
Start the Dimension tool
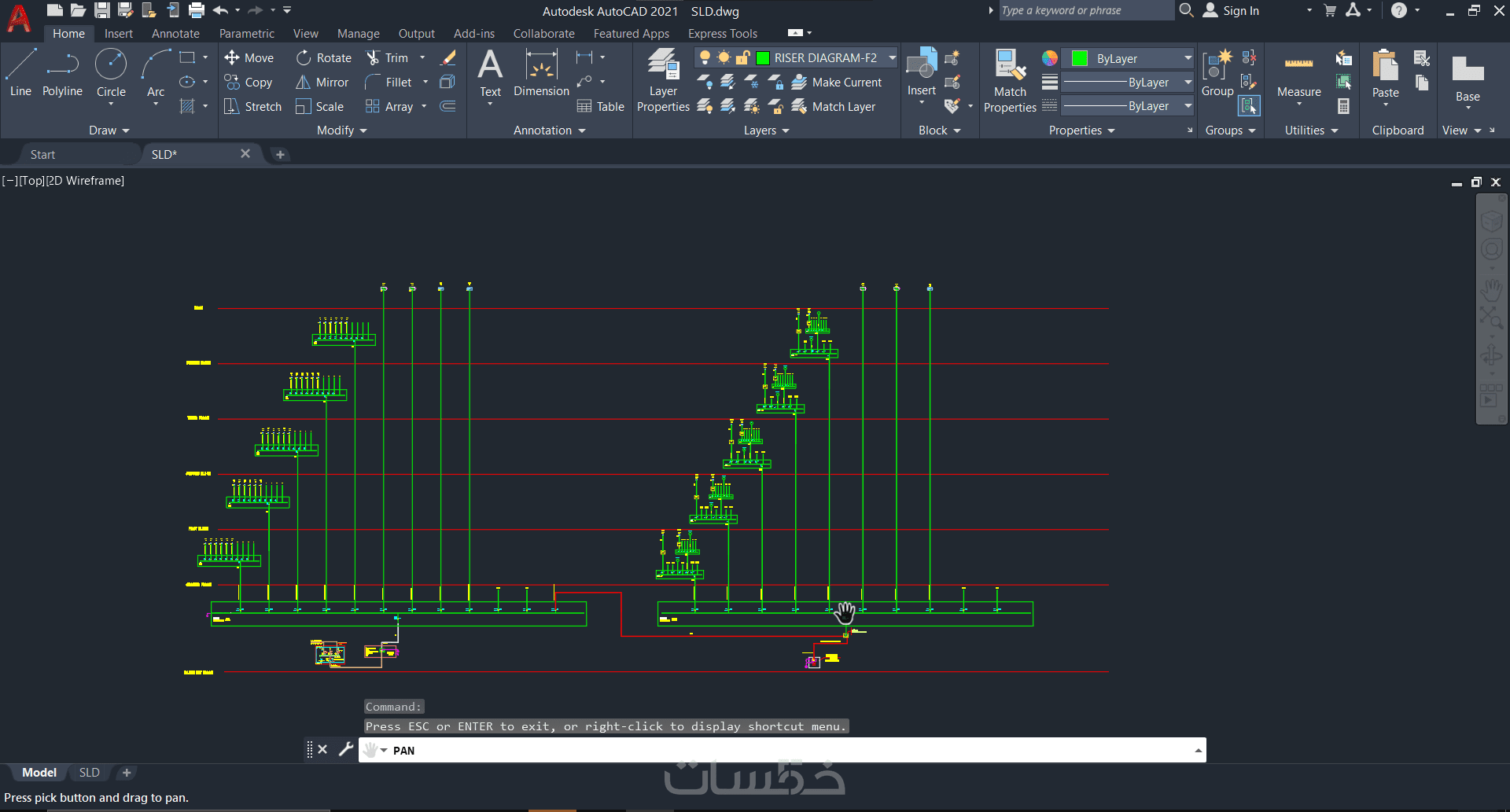click(541, 72)
